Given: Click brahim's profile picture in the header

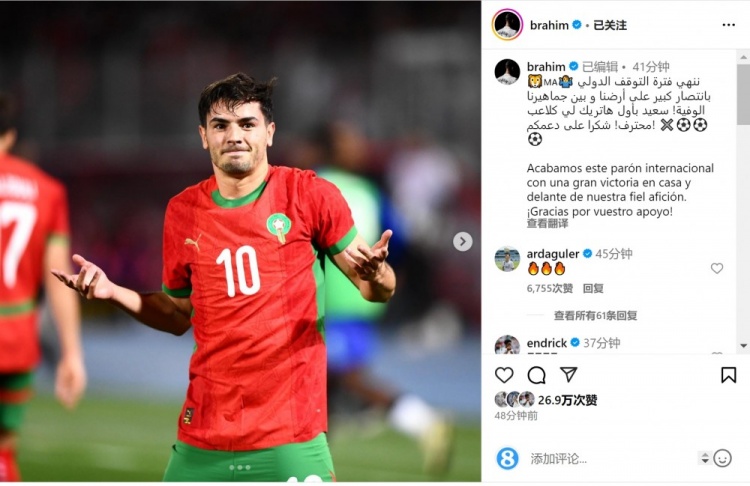Looking at the screenshot, I should point(507,25).
